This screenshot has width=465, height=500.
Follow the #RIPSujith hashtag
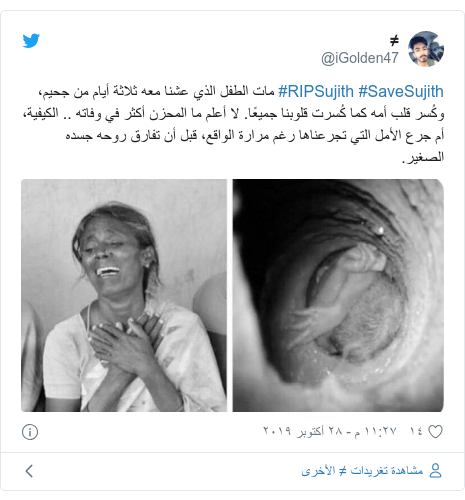(316, 91)
